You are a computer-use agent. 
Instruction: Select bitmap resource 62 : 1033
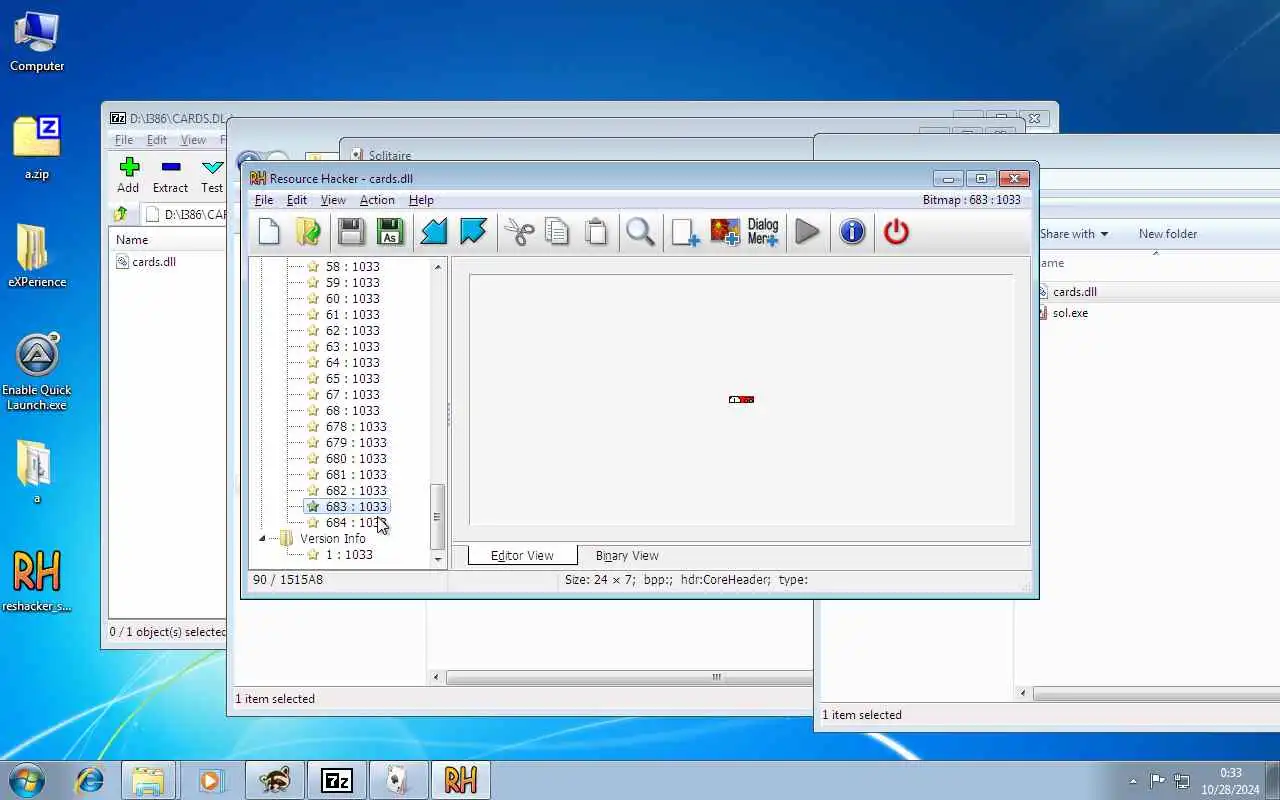(352, 331)
